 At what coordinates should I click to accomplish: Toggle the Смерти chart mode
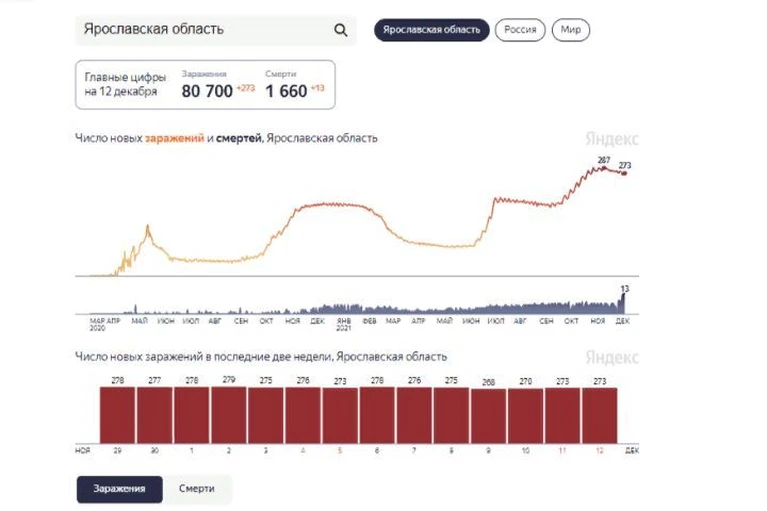(x=197, y=489)
